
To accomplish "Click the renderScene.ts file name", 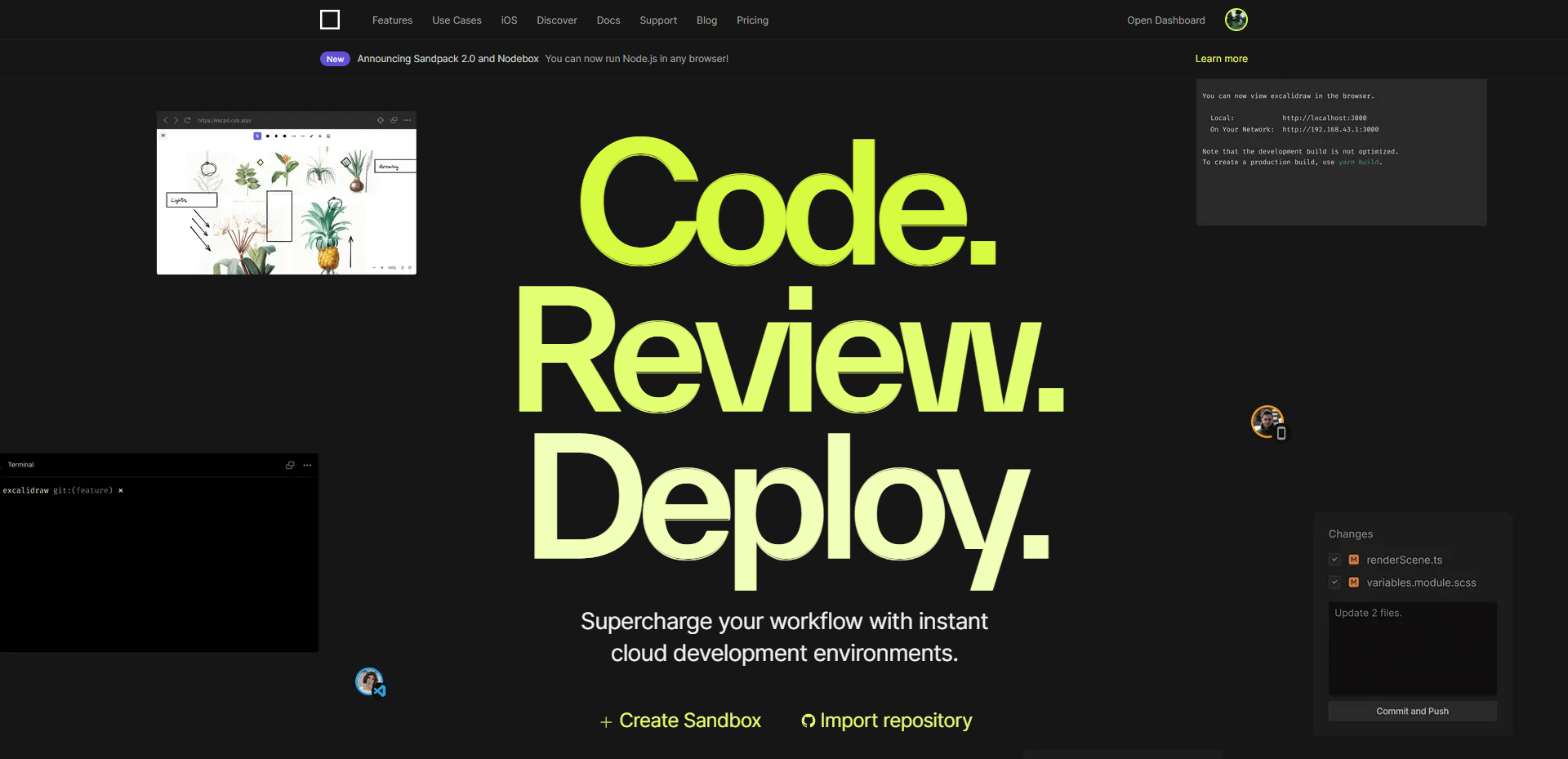I will [1404, 560].
